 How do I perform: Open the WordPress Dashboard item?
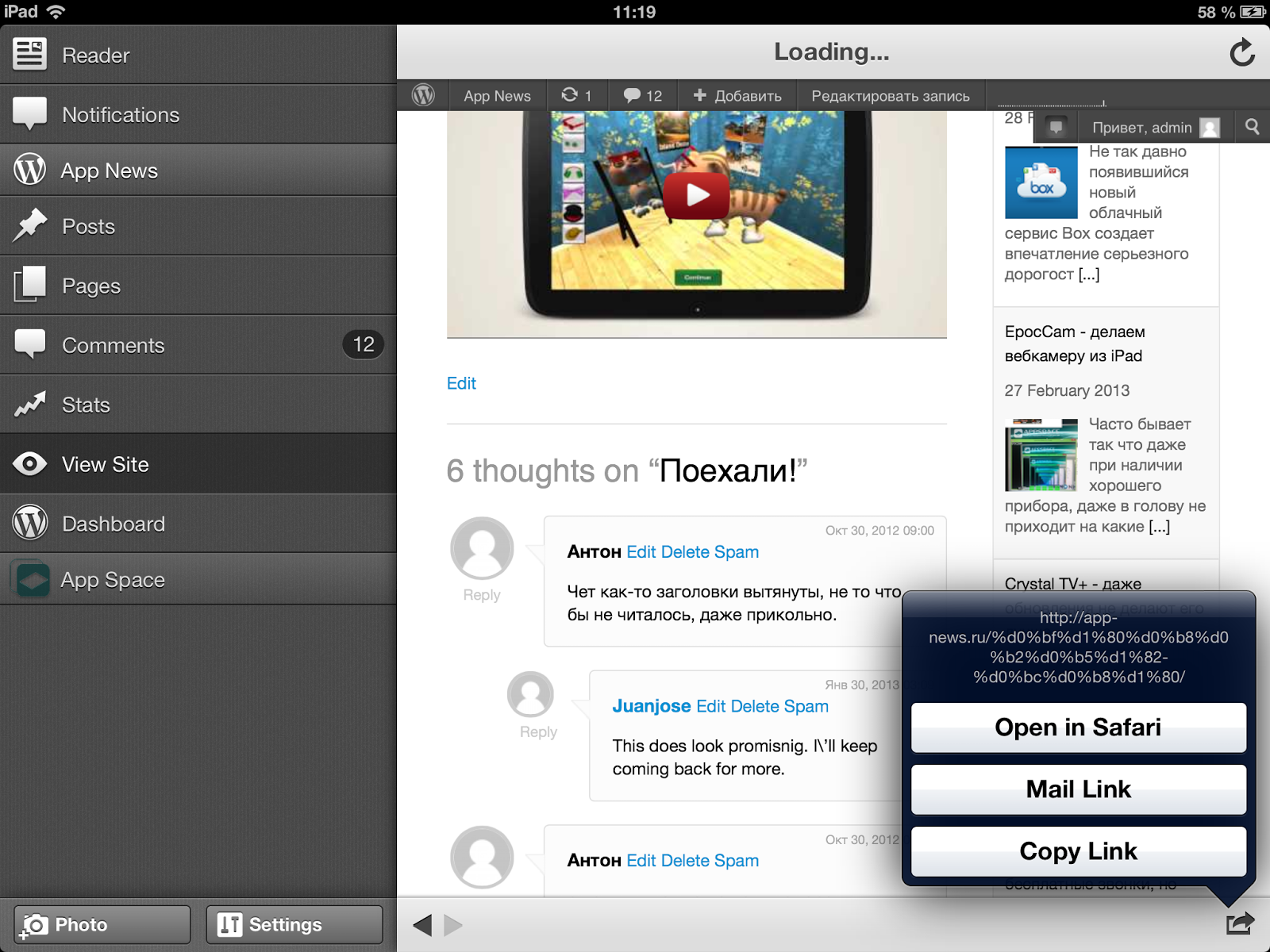tap(198, 524)
